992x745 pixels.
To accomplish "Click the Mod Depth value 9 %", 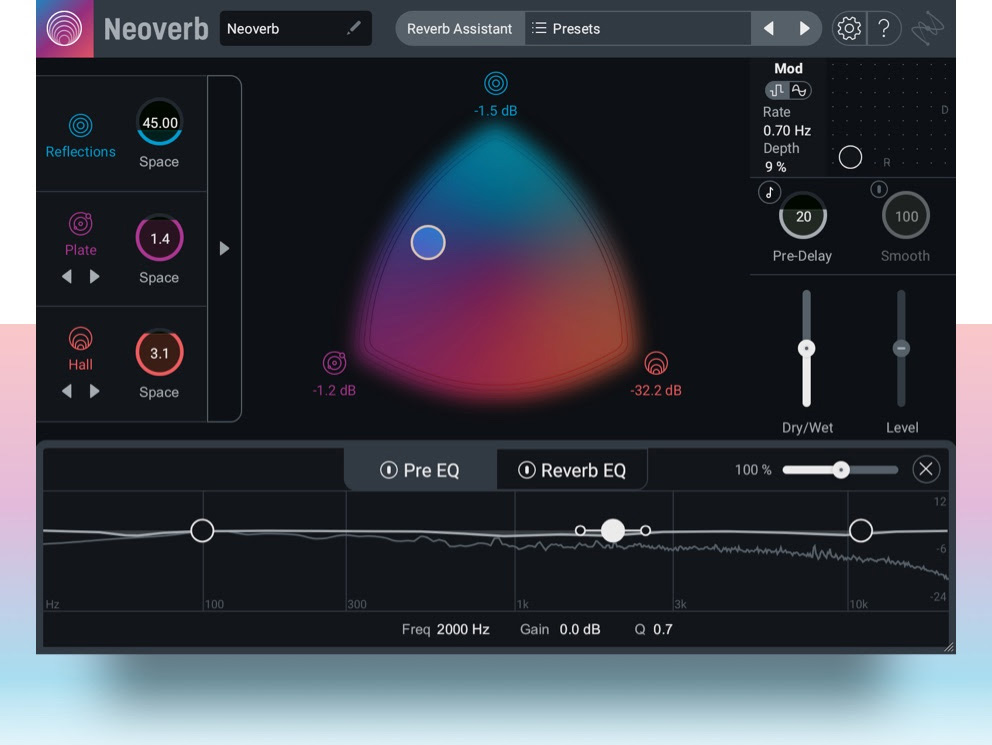I will 776,167.
